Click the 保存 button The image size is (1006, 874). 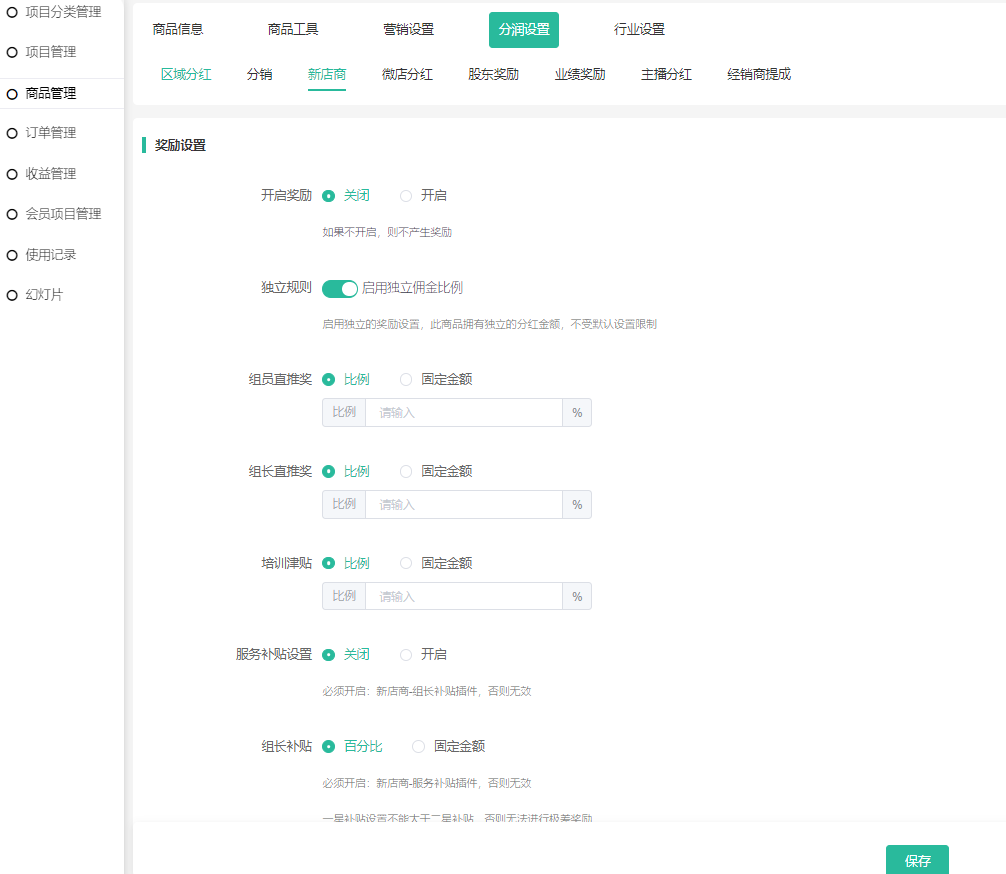click(917, 860)
